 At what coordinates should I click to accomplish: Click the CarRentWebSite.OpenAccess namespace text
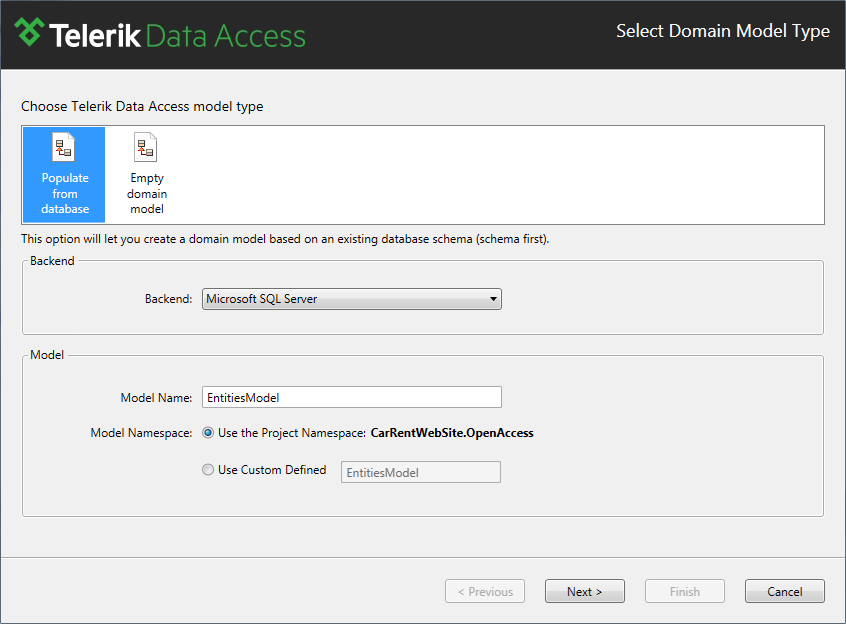452,433
